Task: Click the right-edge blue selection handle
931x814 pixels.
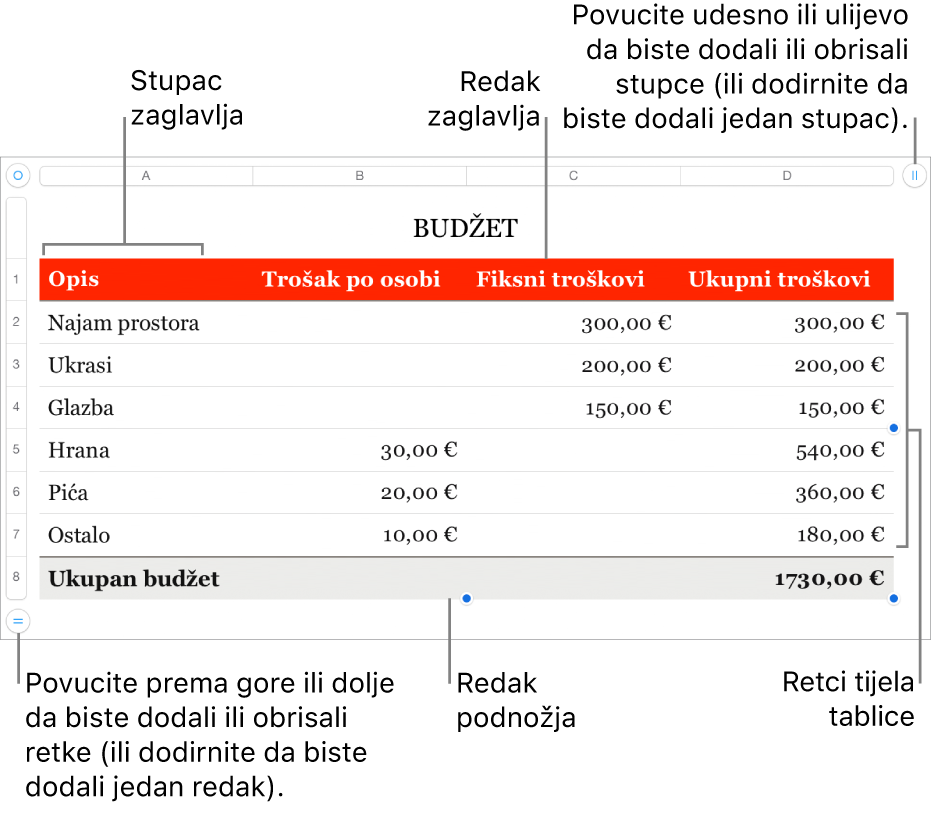Action: (894, 428)
